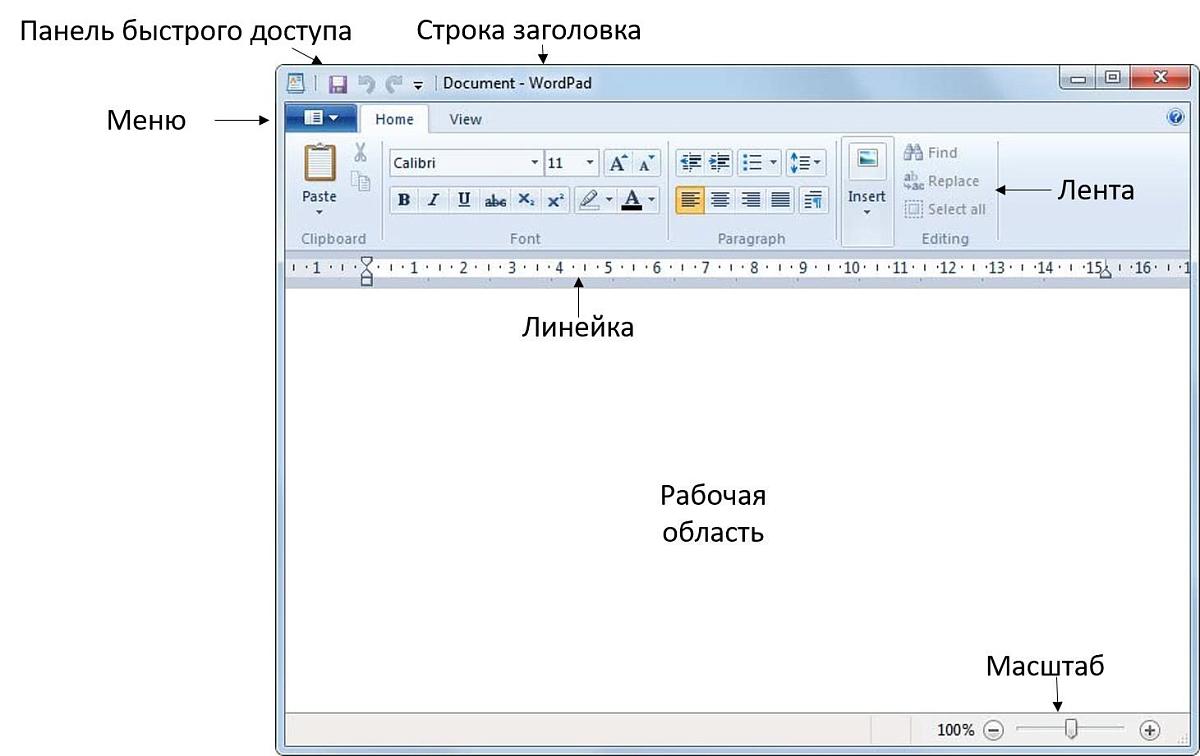Open the font family dropdown arrow
This screenshot has height=756, width=1200.
coord(534,163)
